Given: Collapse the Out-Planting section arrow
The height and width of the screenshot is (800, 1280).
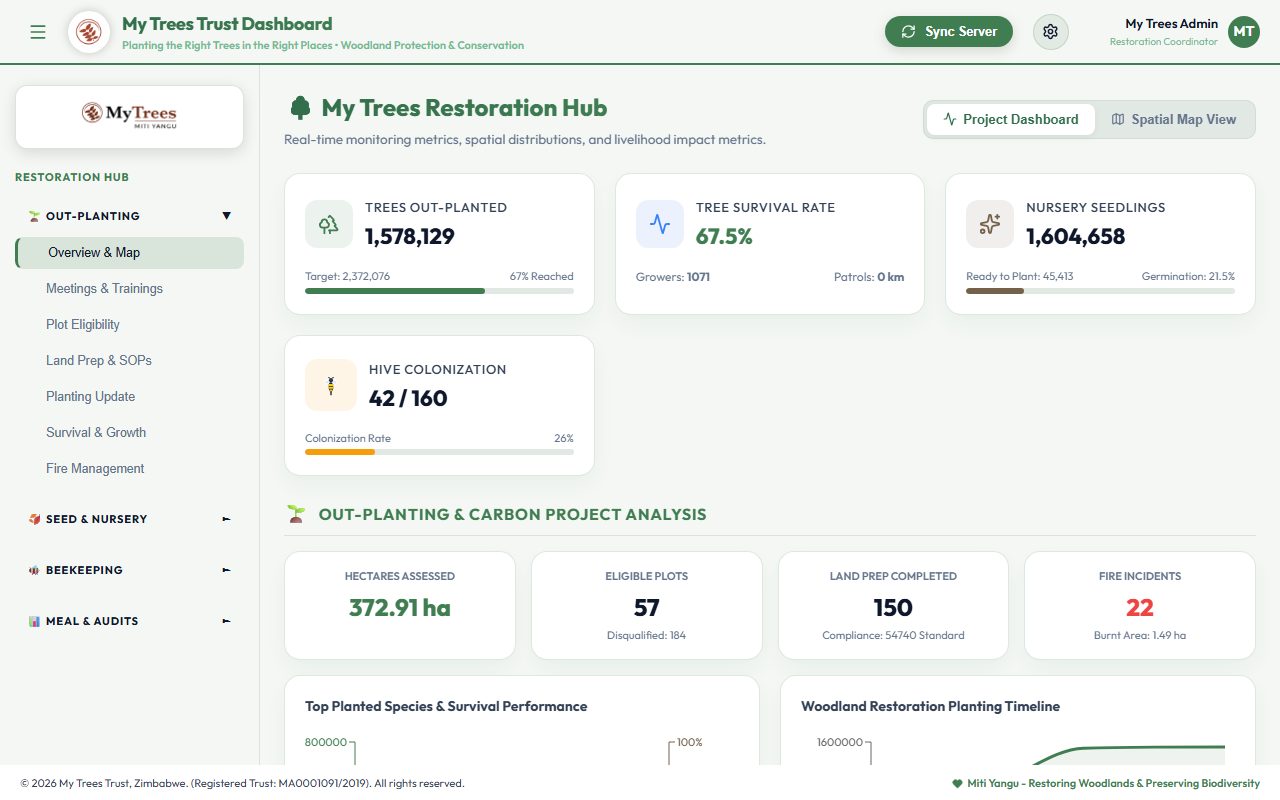Looking at the screenshot, I should tap(226, 216).
